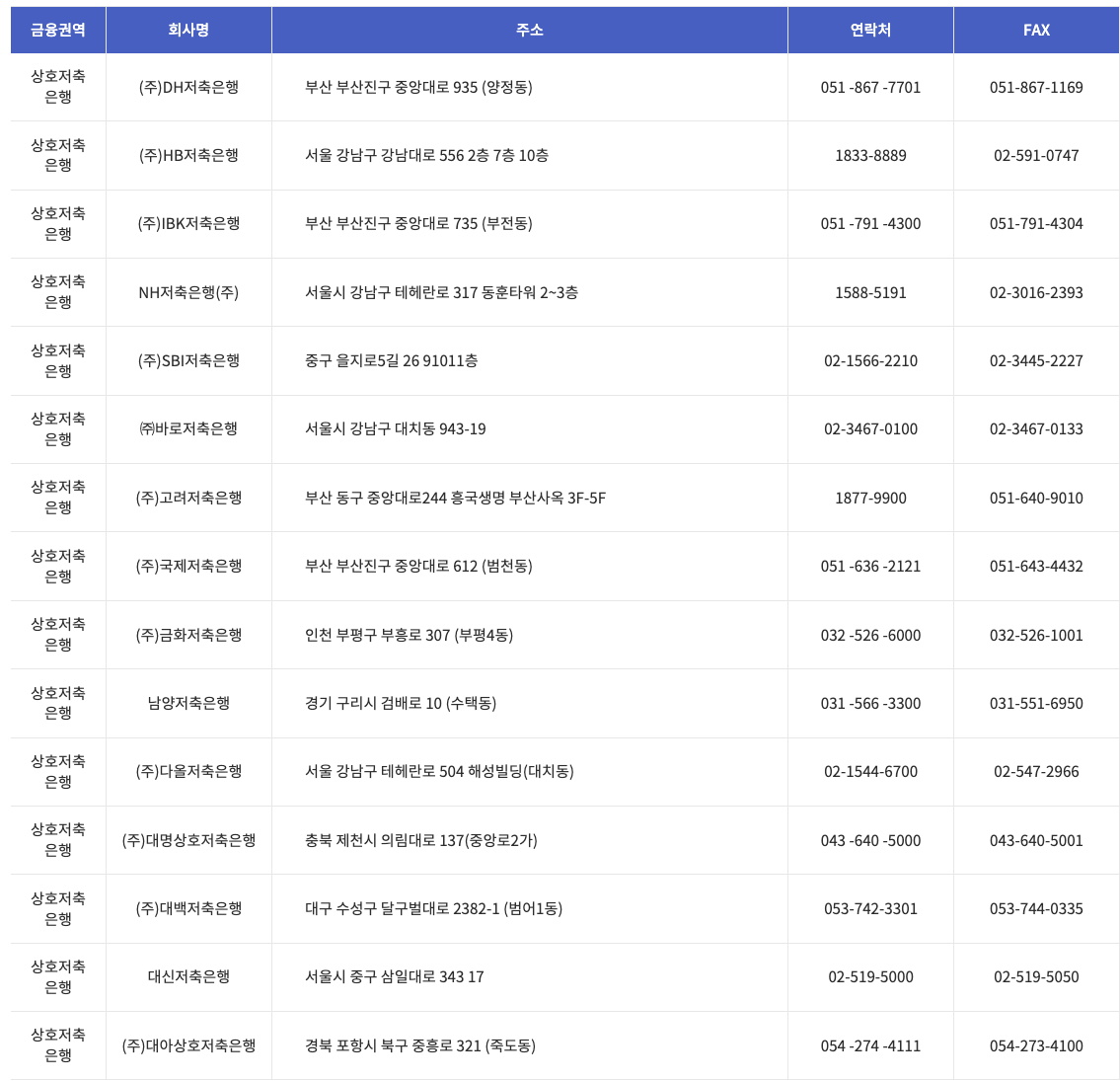This screenshot has height=1081, width=1120.
Task: Click phone number 051 -867 -7701
Action: click(x=870, y=87)
